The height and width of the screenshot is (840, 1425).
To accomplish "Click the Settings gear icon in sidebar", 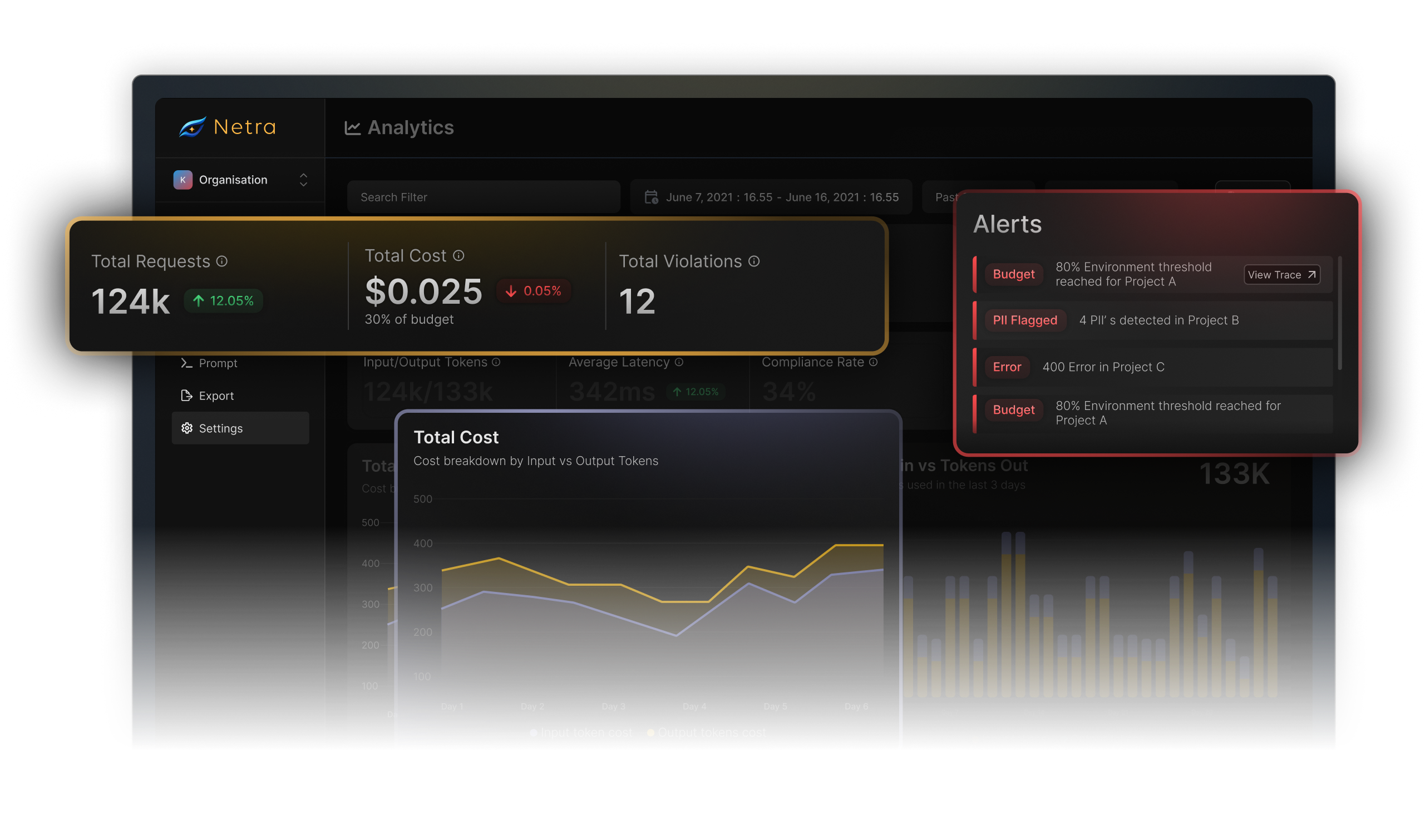I will coord(187,428).
